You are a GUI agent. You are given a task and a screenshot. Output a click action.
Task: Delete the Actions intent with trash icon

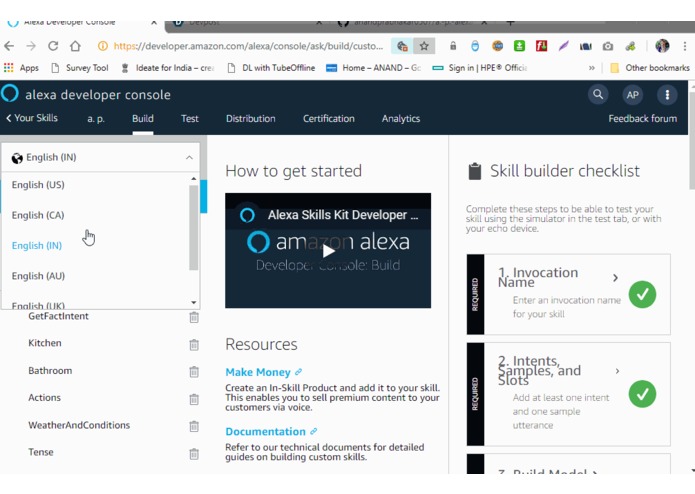pos(194,399)
